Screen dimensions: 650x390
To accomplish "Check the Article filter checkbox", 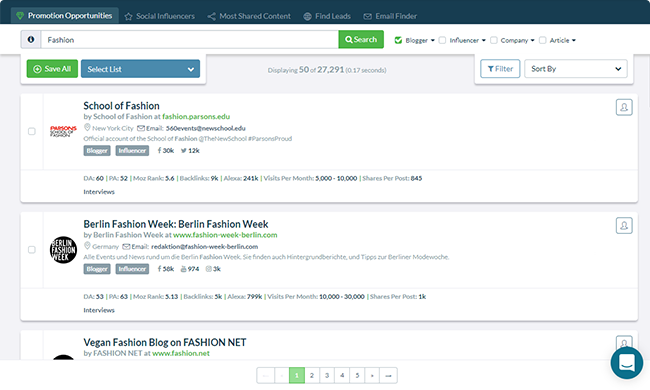I will [x=543, y=40].
